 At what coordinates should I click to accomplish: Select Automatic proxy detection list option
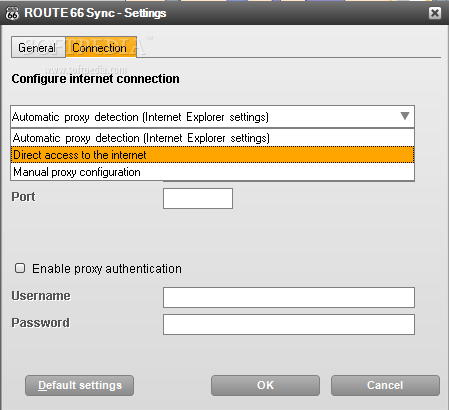(x=212, y=138)
